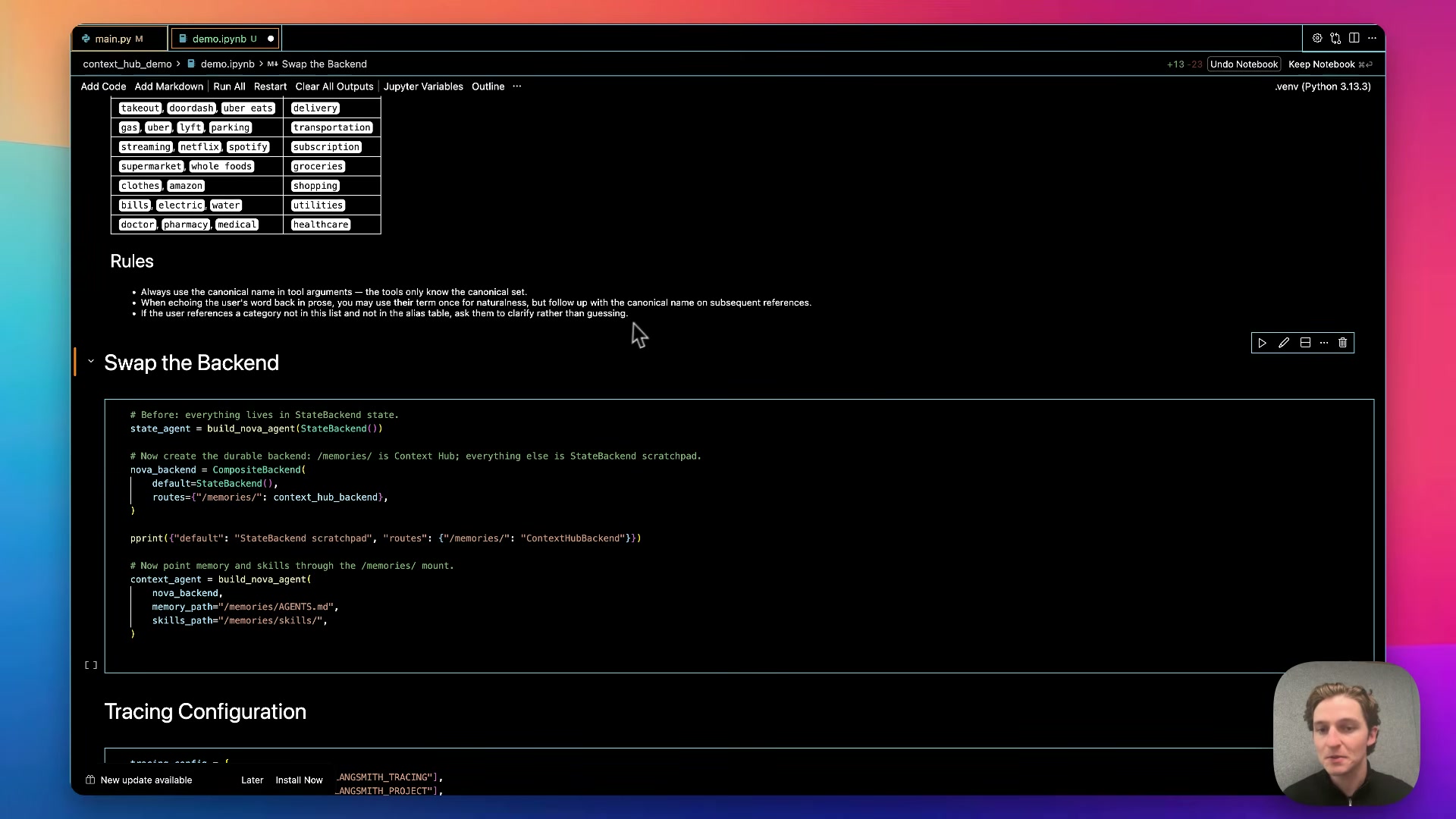The height and width of the screenshot is (819, 1456).
Task: Click the presenter webcam thumbnail
Action: (x=1347, y=733)
